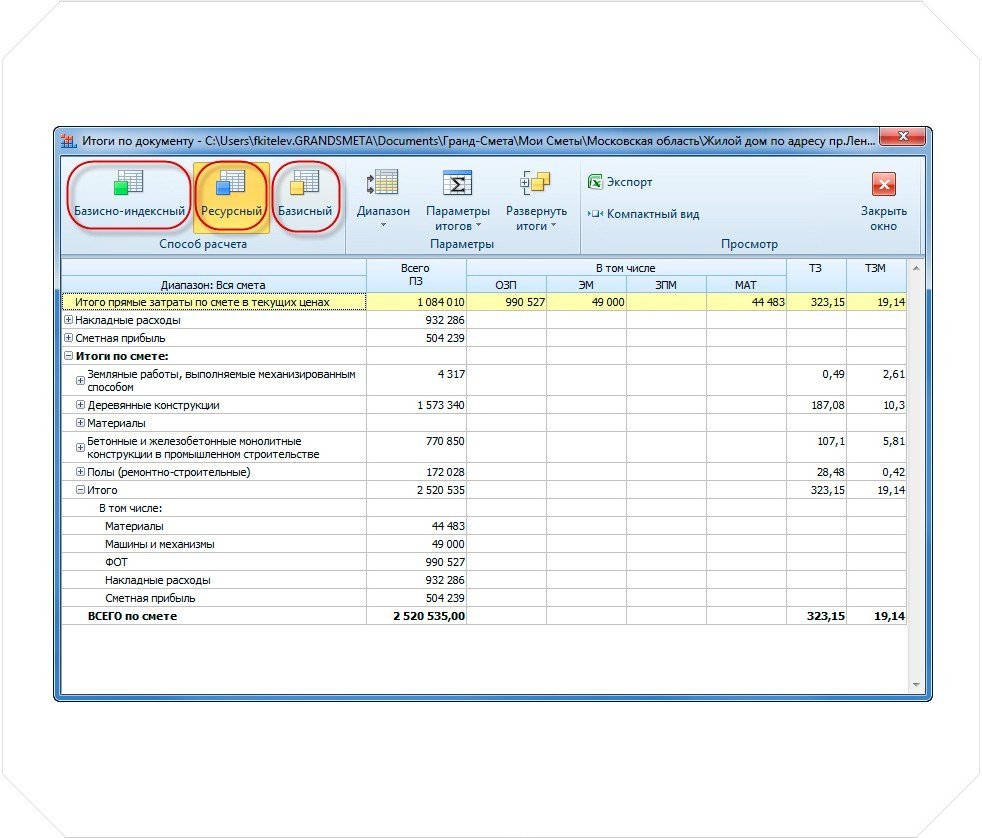
Task: Expand the Сметная прибыль row
Action: [x=68, y=338]
